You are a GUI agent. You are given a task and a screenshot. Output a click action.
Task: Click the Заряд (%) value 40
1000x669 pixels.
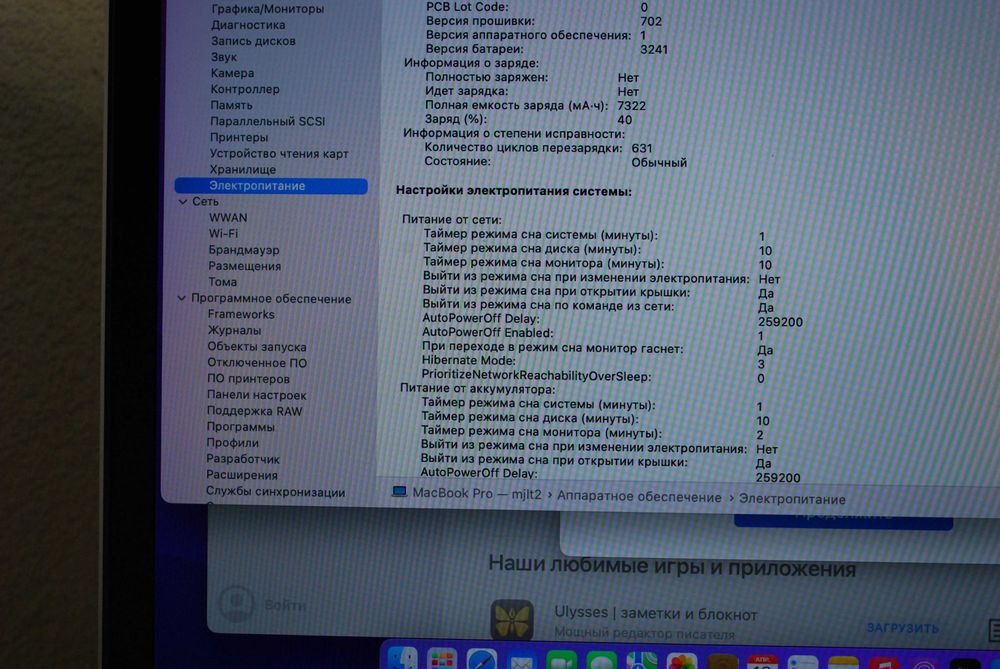pyautogui.click(x=624, y=120)
